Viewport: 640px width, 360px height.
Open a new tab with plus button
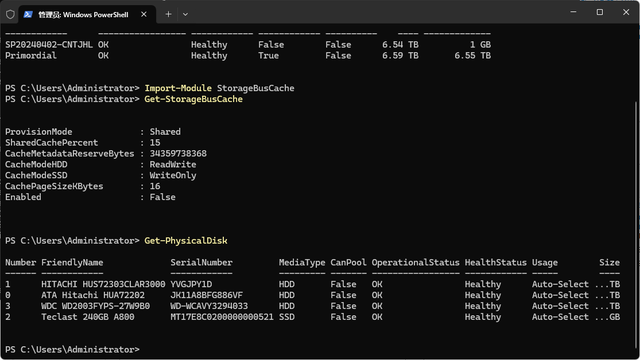point(168,14)
